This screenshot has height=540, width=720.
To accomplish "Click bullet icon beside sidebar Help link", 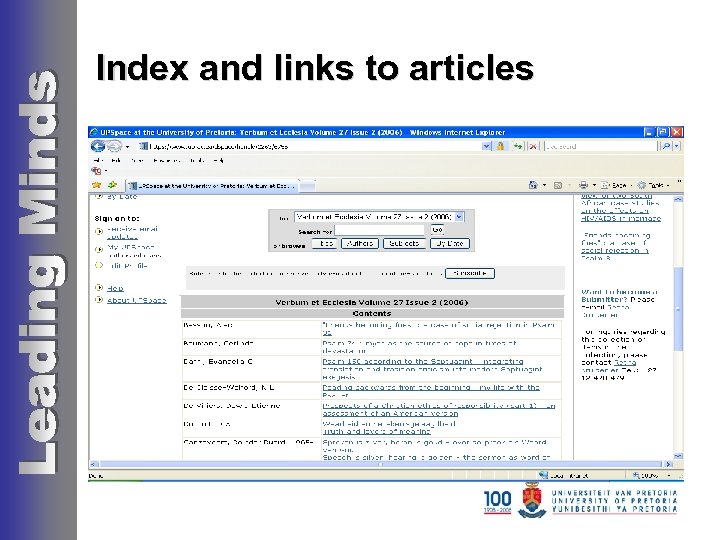I will coord(98,287).
